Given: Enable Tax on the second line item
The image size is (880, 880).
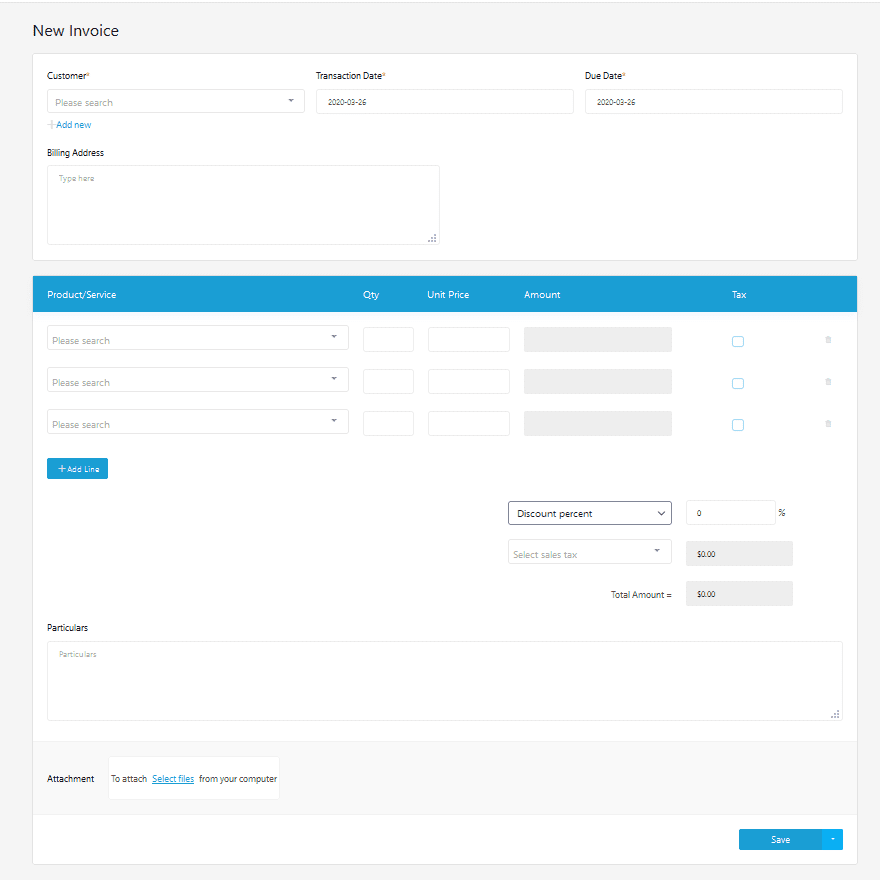Looking at the screenshot, I should pyautogui.click(x=738, y=383).
